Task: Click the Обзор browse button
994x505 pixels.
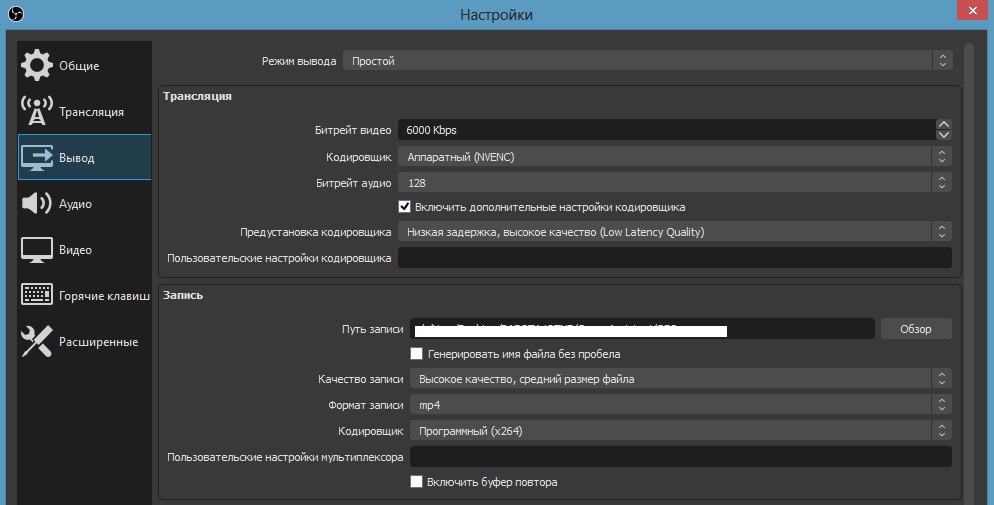Action: click(916, 329)
